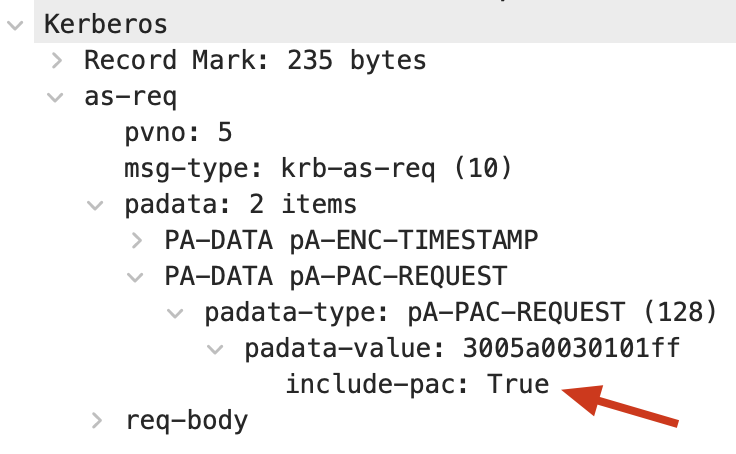This screenshot has height=454, width=736.
Task: Select the as-req tree label
Action: tap(130, 97)
